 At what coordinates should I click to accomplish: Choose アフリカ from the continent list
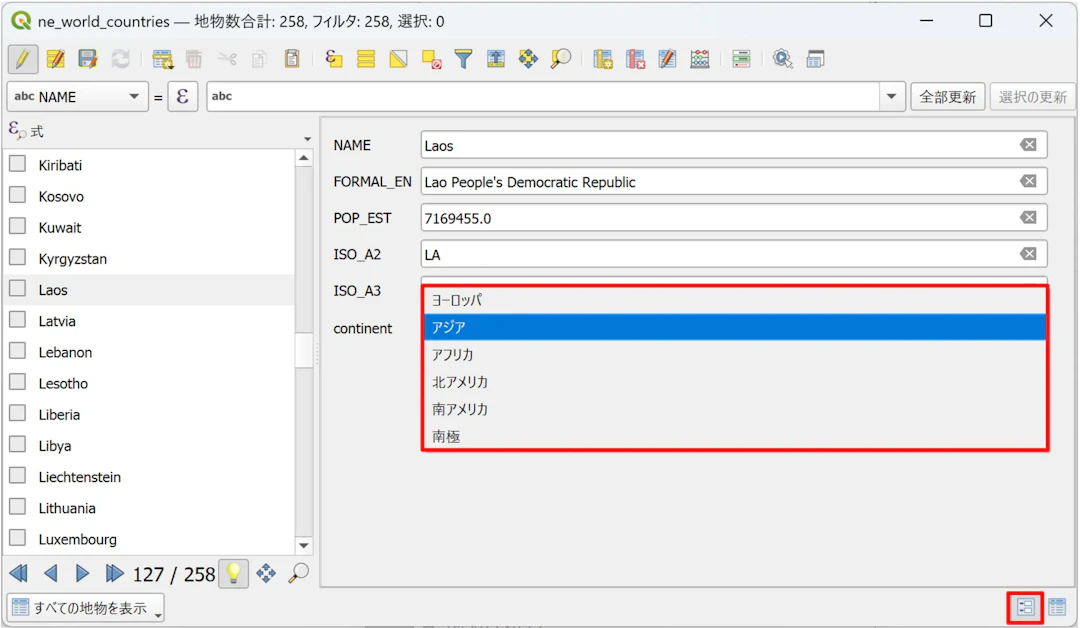[x=735, y=355]
